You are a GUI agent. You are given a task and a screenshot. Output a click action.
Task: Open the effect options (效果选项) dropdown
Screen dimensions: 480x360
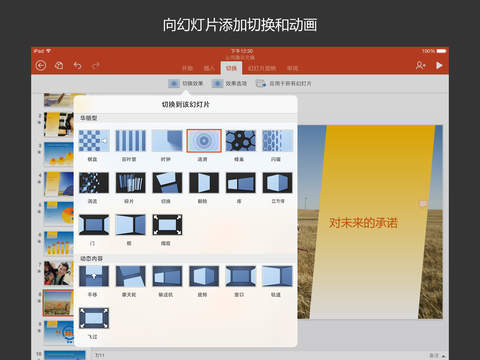pyautogui.click(x=229, y=83)
